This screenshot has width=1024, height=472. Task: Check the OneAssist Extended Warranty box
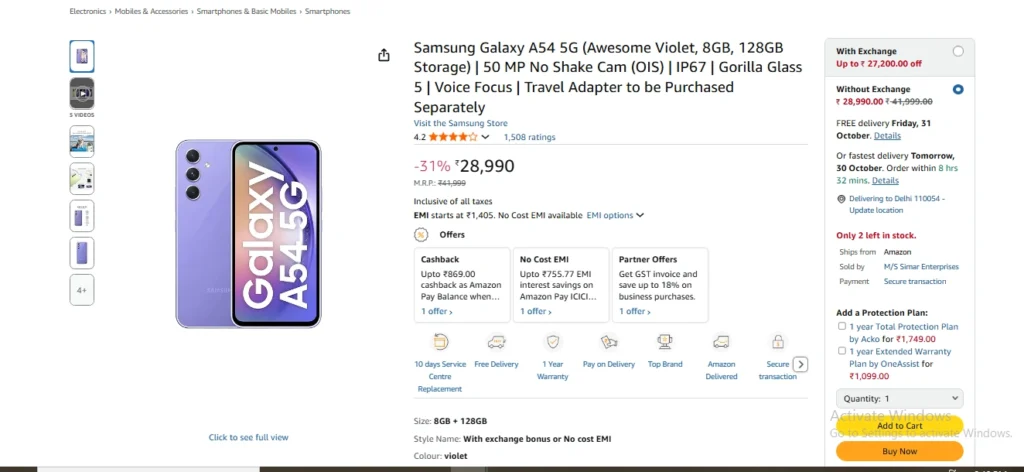click(842, 352)
